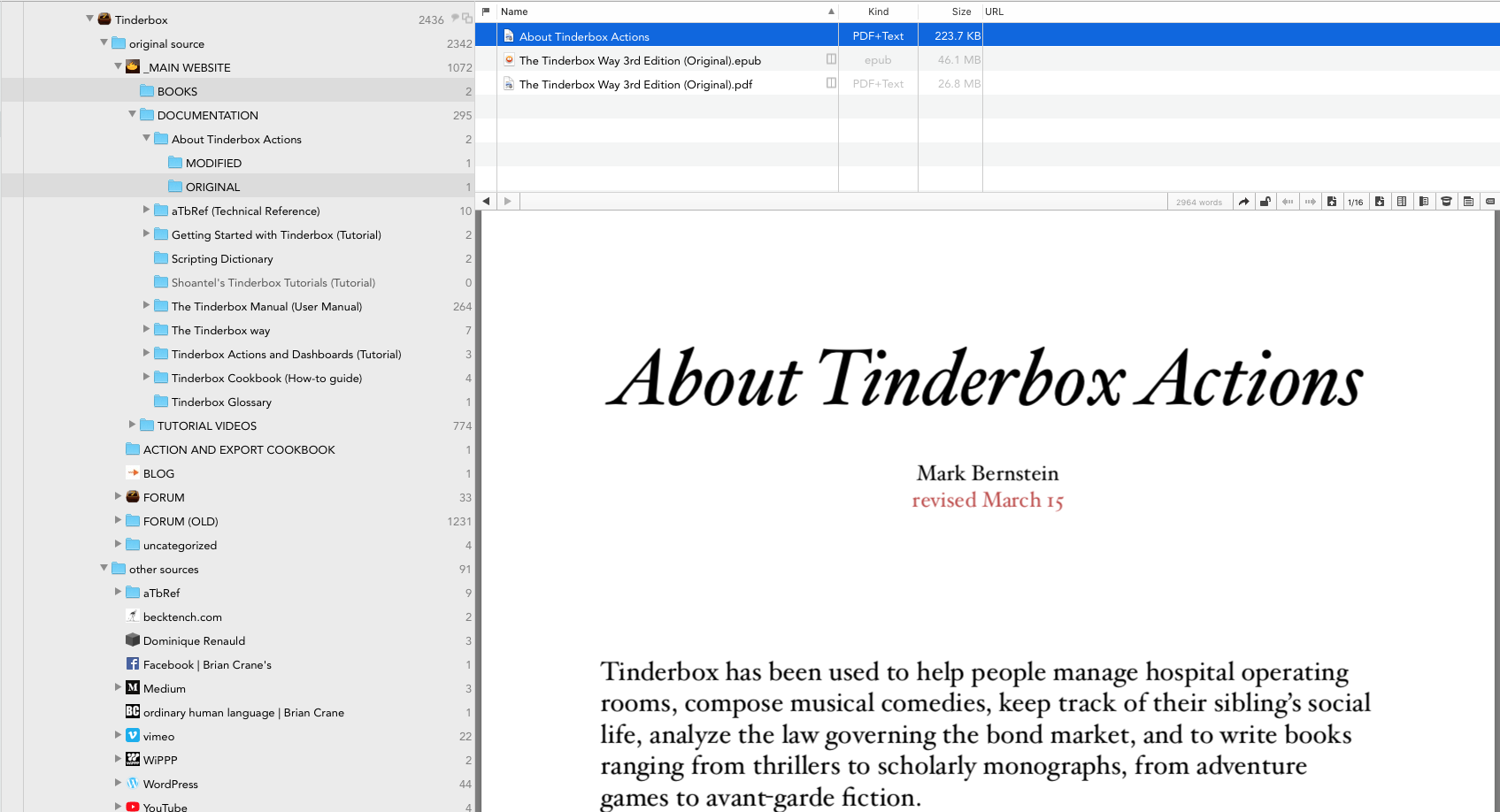Click the tag label icon at toolbar end

[x=1490, y=202]
